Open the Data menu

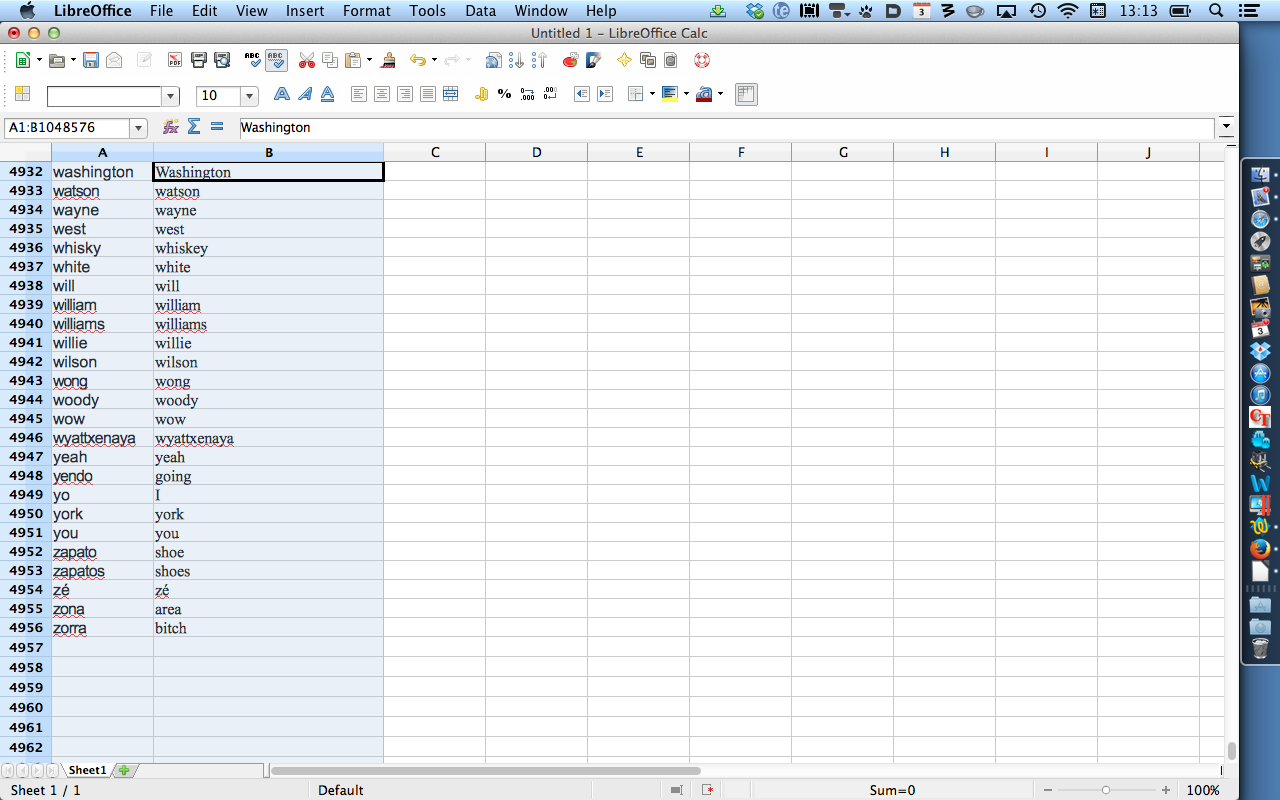click(480, 11)
